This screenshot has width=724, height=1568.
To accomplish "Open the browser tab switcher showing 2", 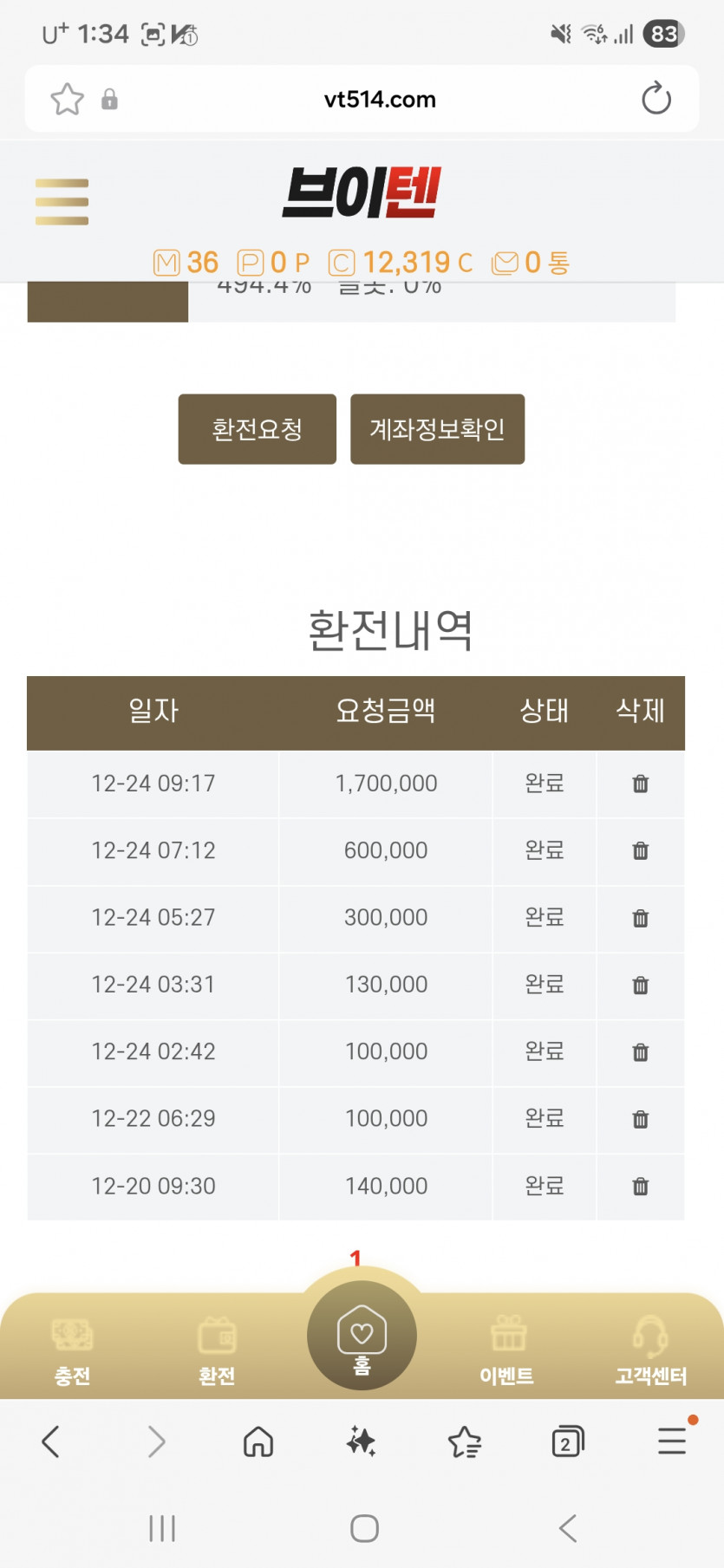I will coord(568,1441).
